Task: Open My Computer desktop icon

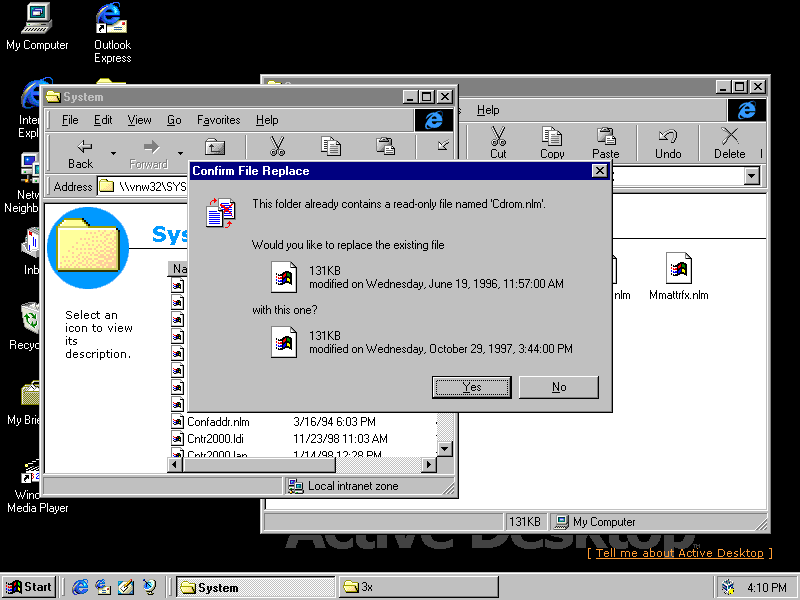Action: [x=37, y=27]
